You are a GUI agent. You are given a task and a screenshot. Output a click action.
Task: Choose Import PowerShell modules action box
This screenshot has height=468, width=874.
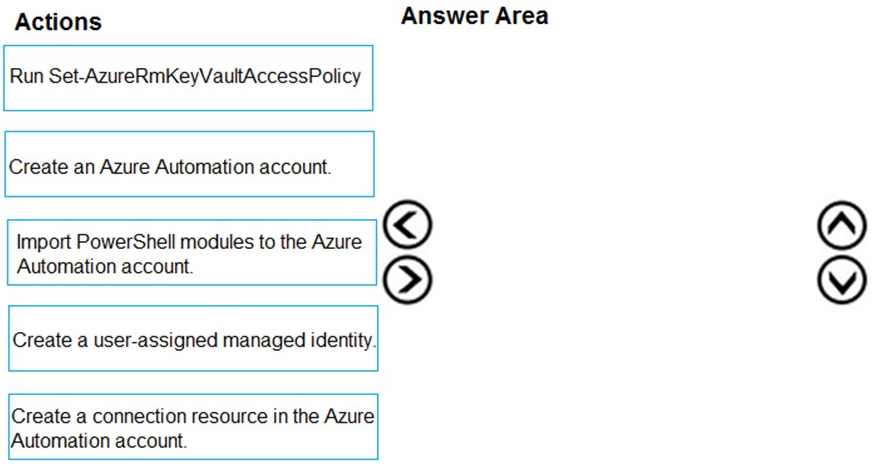pyautogui.click(x=192, y=252)
